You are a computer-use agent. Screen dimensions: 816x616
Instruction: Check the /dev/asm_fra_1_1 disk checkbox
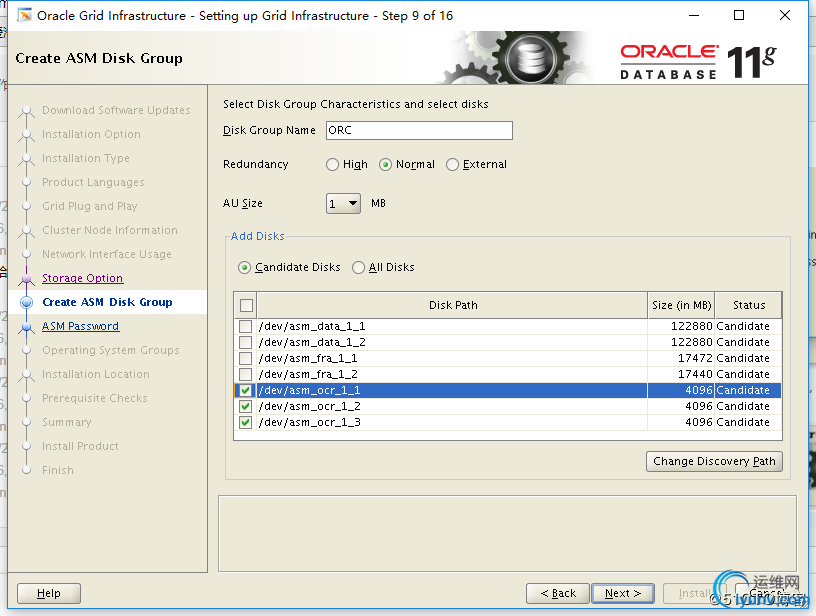pos(246,358)
